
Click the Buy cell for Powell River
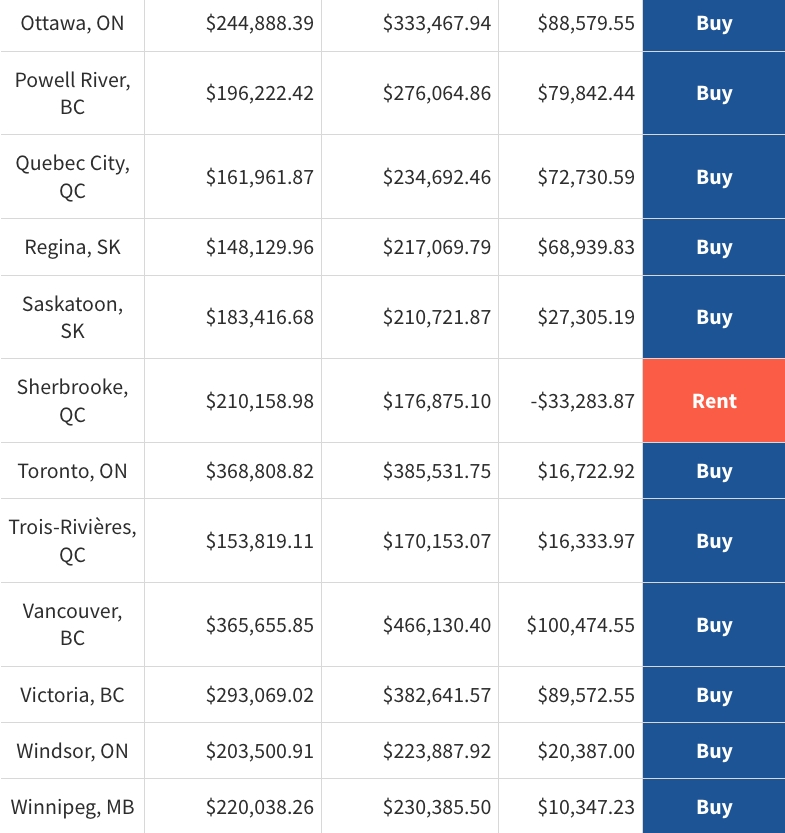(714, 93)
